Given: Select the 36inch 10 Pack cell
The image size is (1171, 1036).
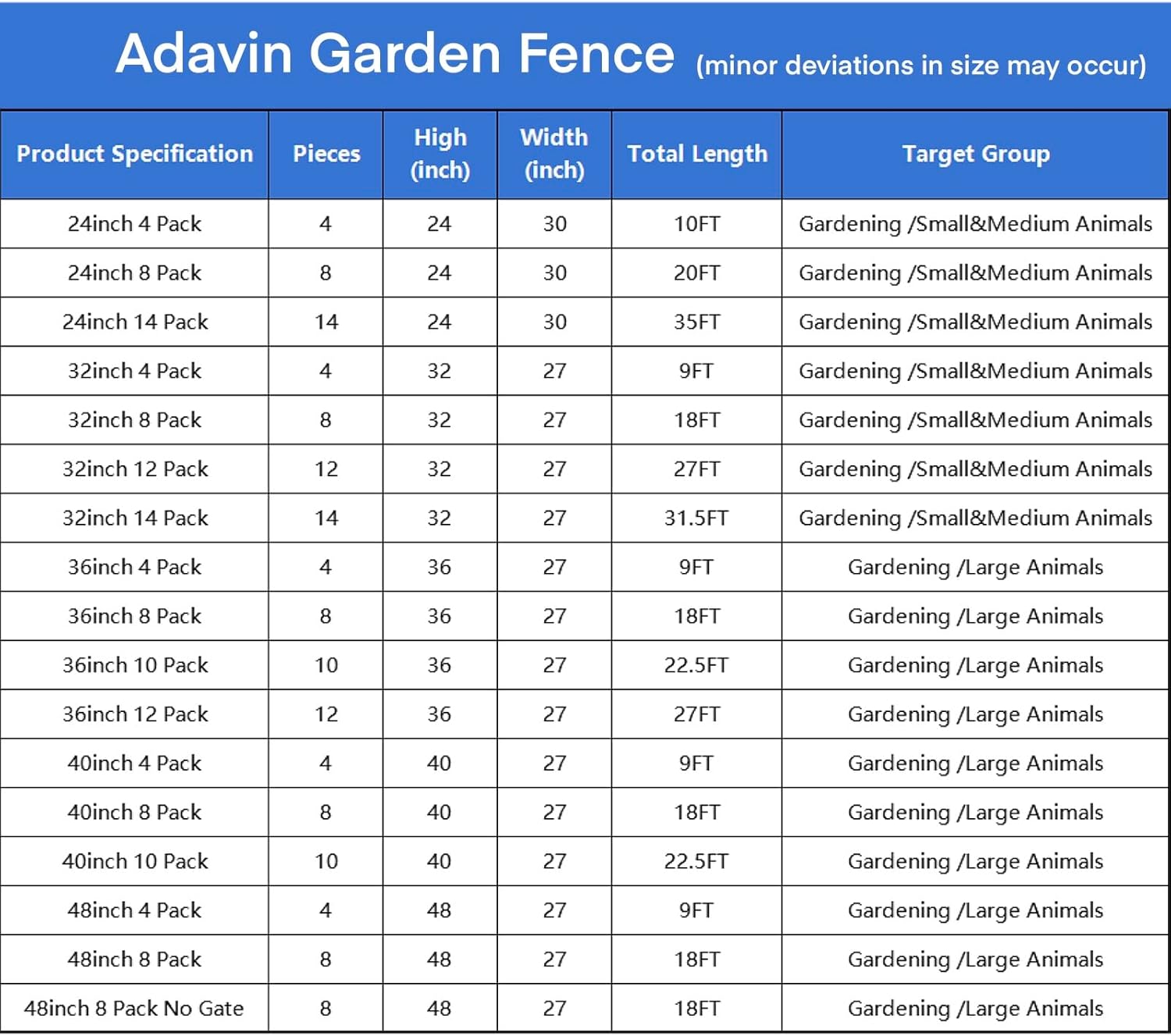Looking at the screenshot, I should 134,665.
